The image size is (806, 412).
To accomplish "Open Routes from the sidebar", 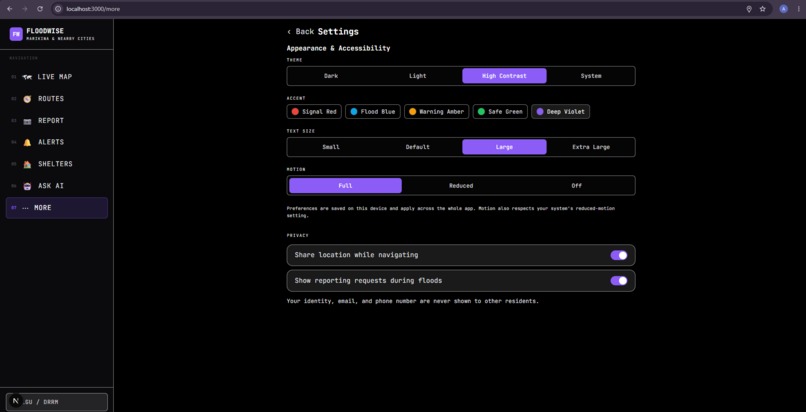I will [57, 99].
